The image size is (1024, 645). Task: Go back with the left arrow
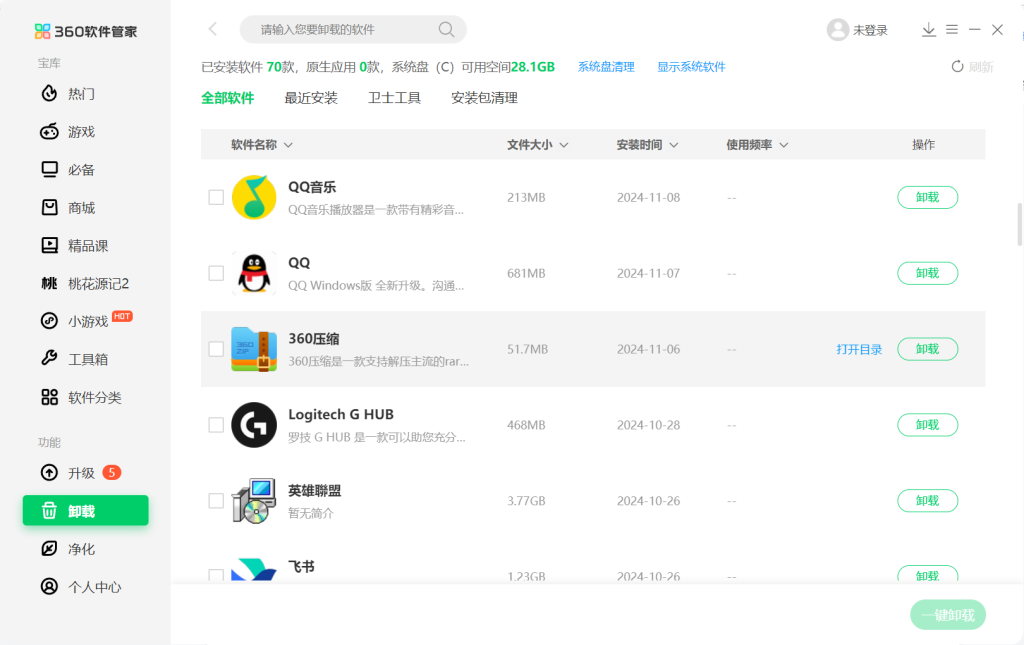point(213,29)
